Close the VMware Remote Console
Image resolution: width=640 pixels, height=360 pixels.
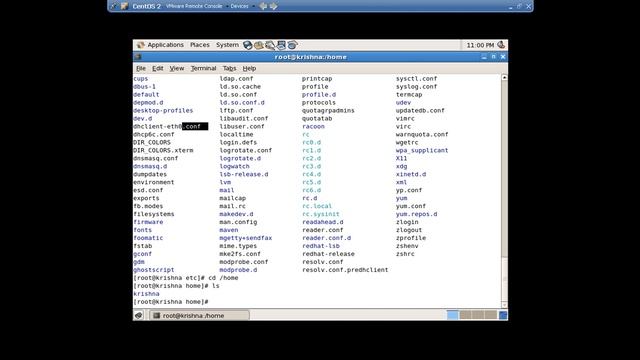pos(528,7)
